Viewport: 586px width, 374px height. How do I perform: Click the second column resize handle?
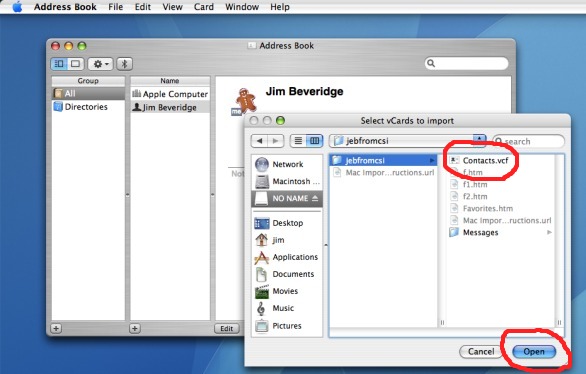559,322
